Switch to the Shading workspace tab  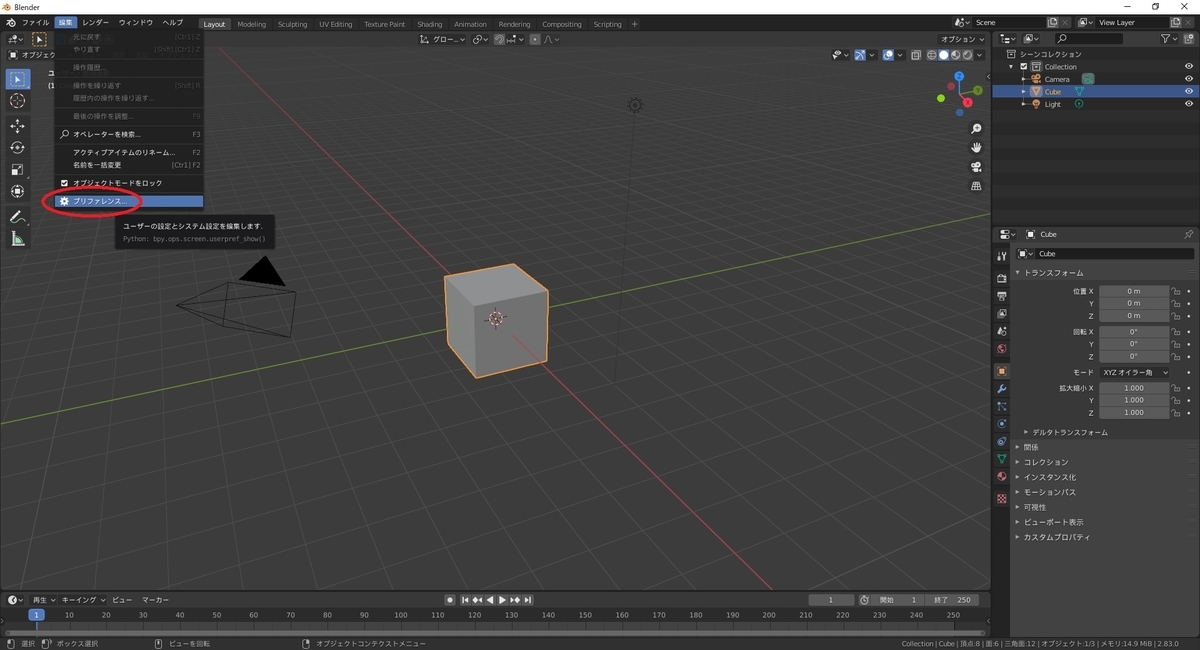(x=429, y=24)
